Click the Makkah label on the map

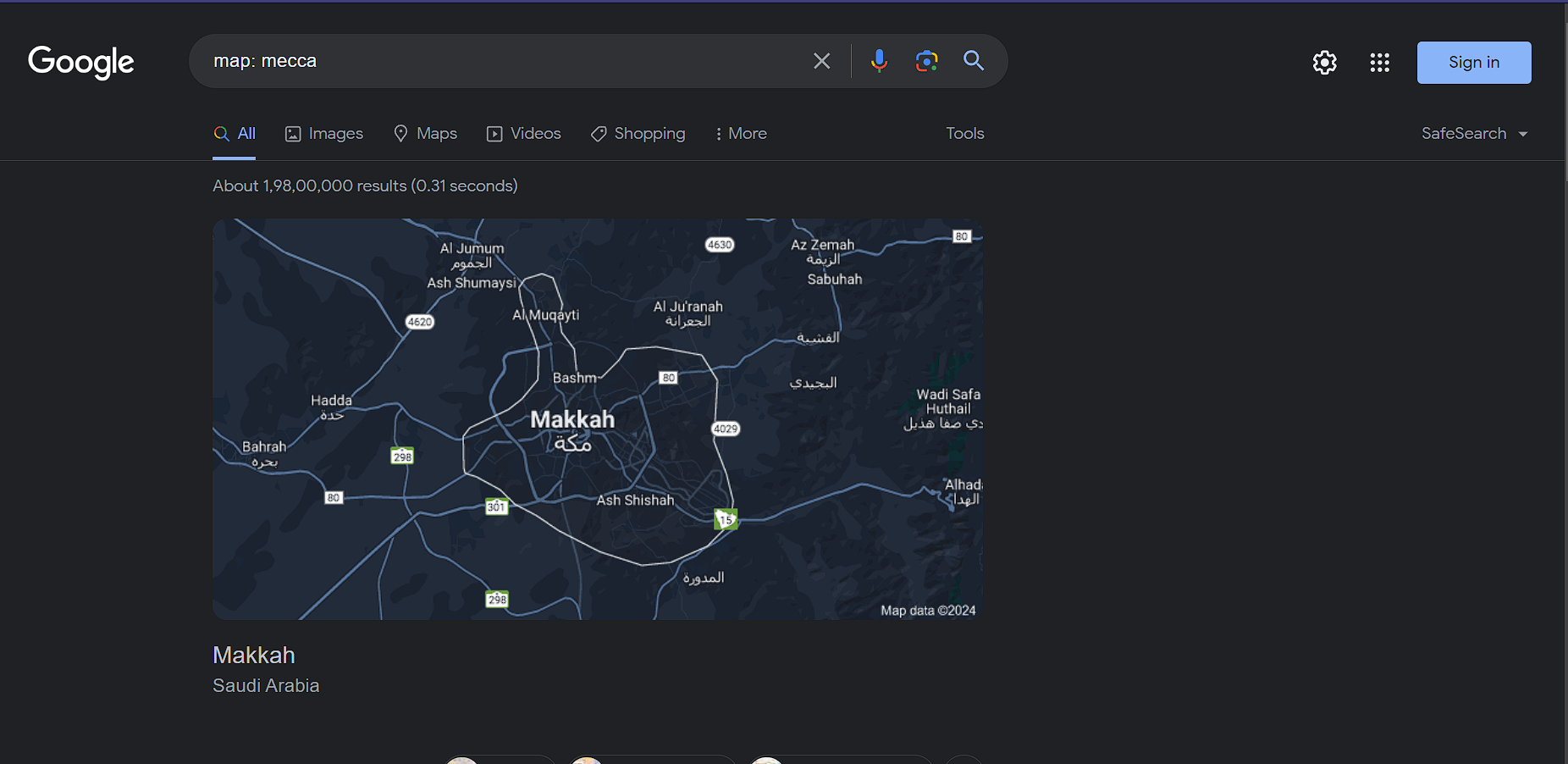coord(572,420)
